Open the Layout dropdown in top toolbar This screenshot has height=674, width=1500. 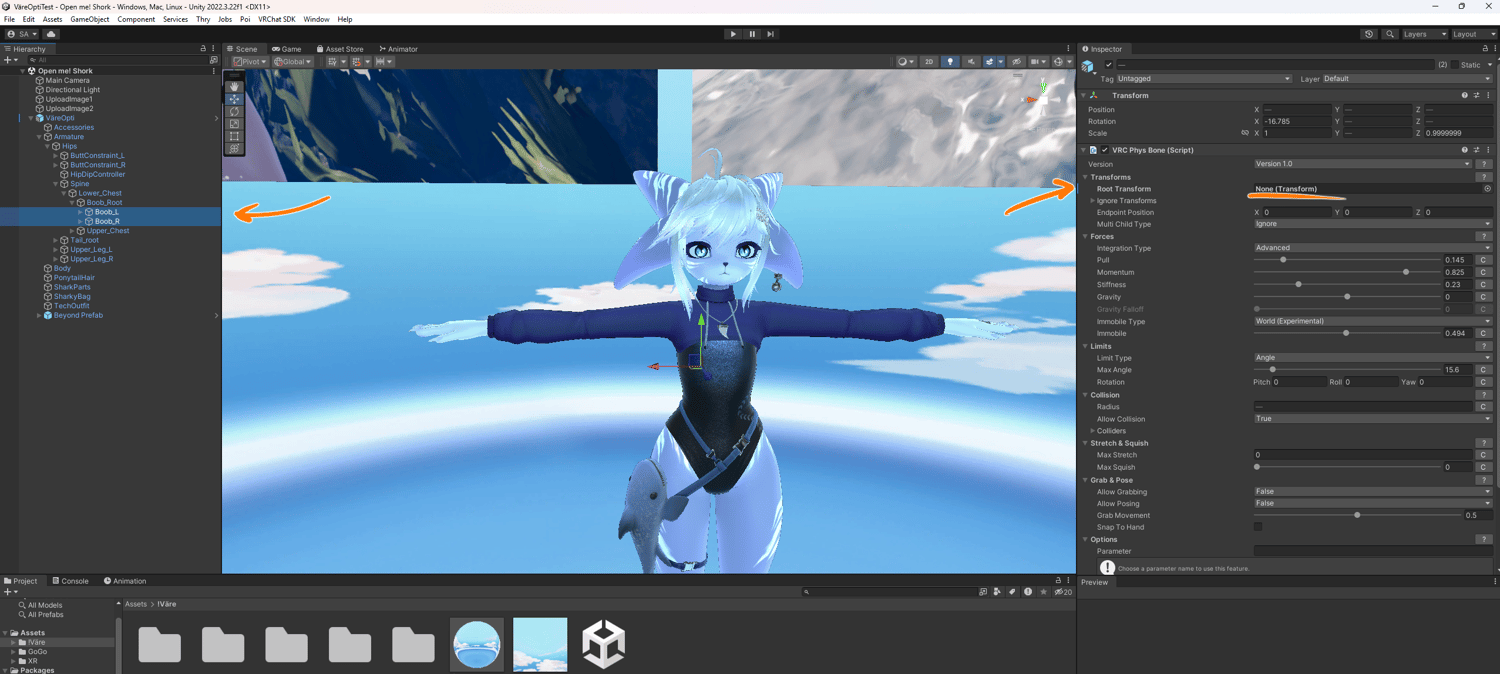coord(1474,34)
